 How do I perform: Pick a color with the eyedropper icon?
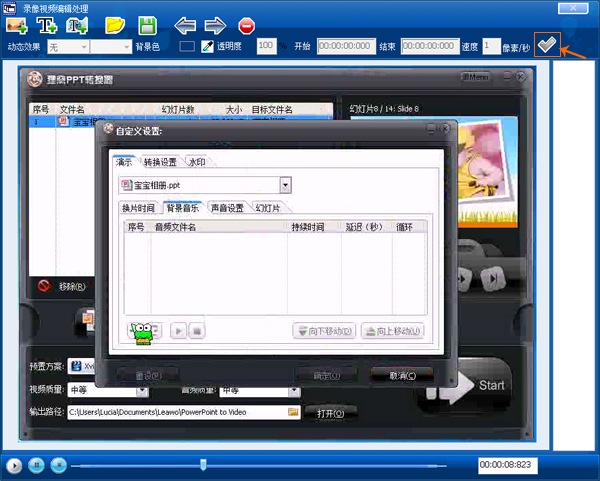tap(207, 47)
